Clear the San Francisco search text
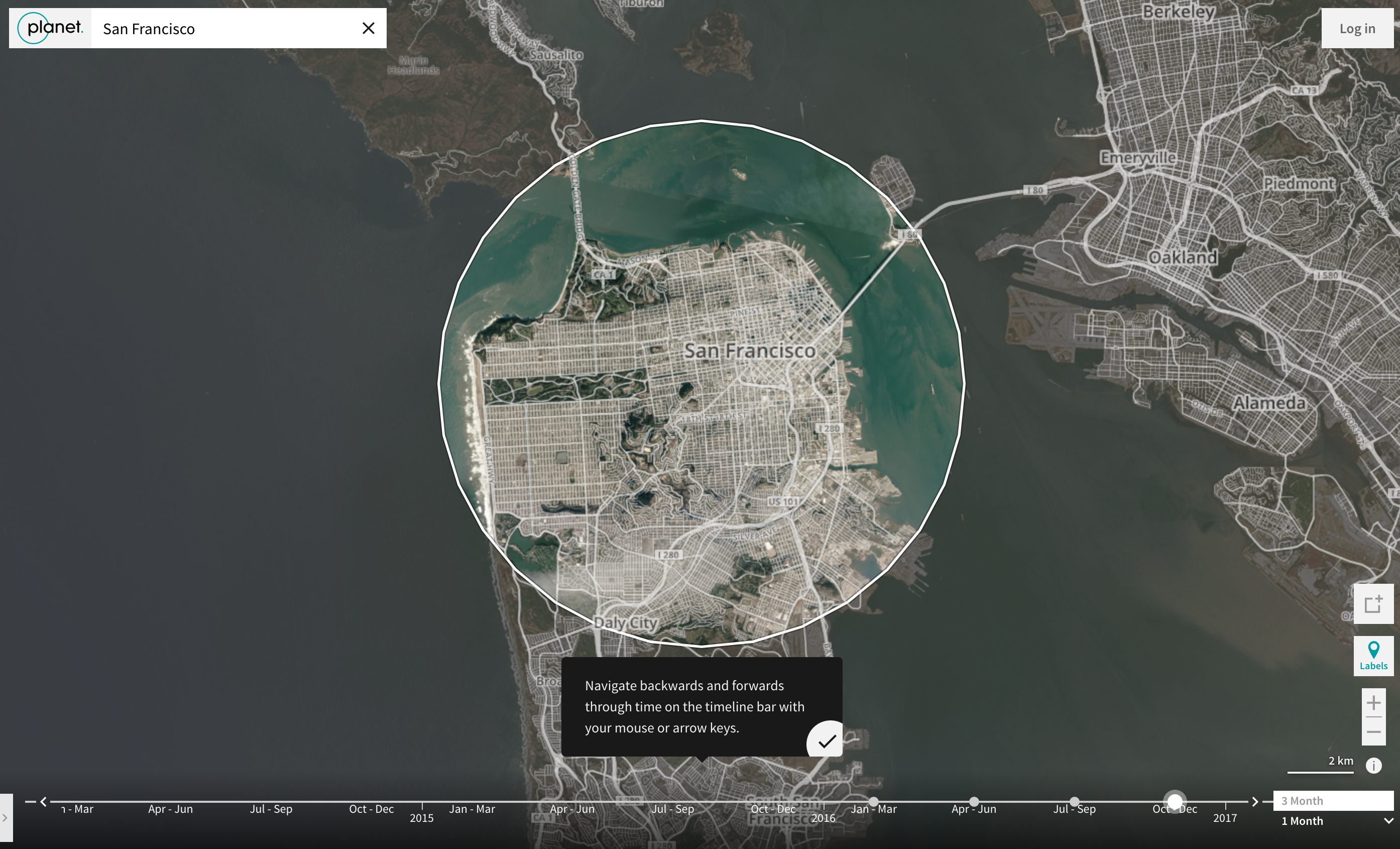This screenshot has height=849, width=1400. [x=368, y=28]
